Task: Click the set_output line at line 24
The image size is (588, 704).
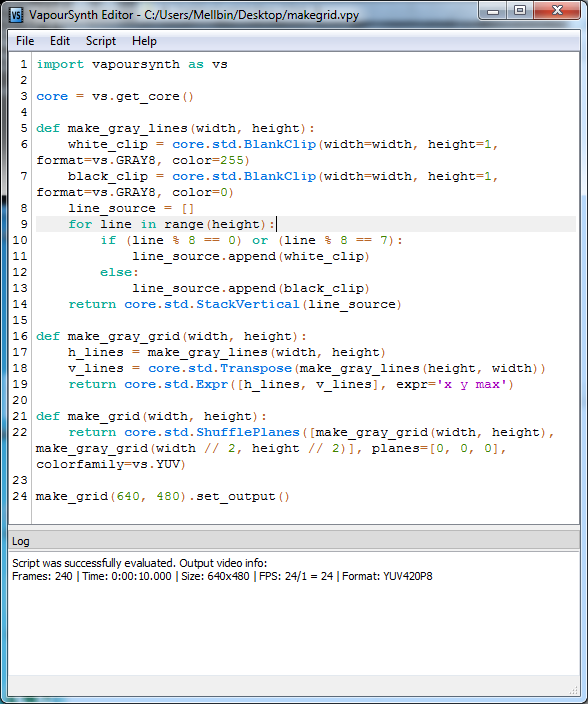Action: [163, 497]
